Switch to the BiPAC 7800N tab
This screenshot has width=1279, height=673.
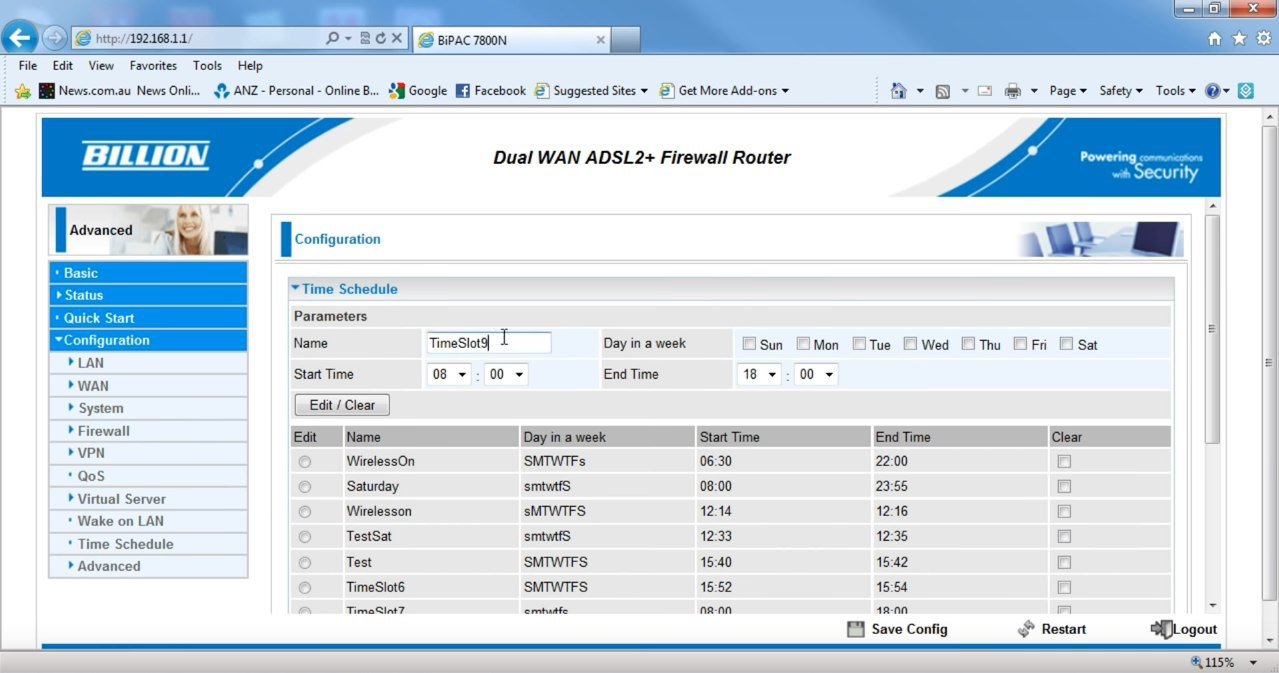click(510, 40)
